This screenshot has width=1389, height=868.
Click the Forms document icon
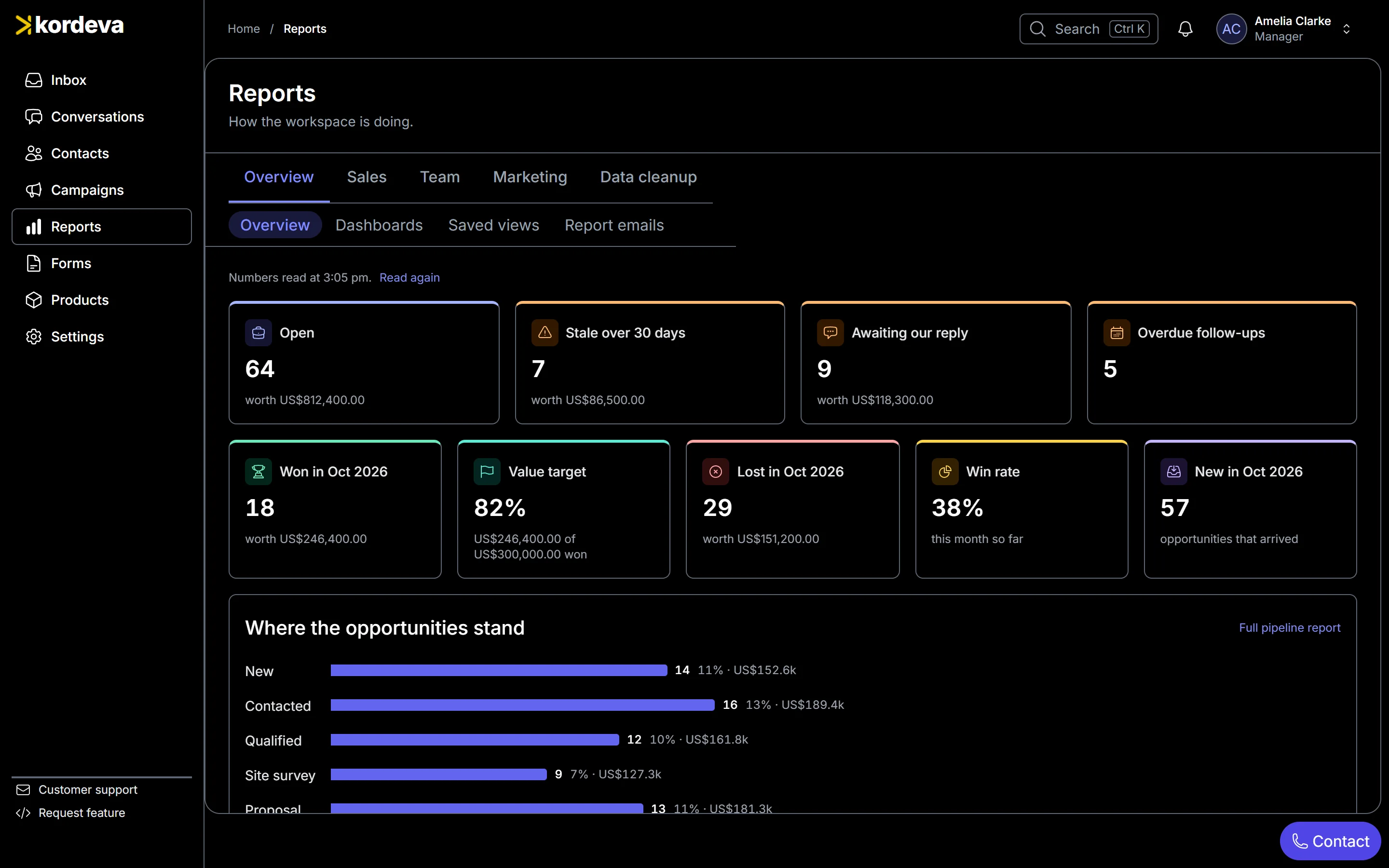point(34,263)
